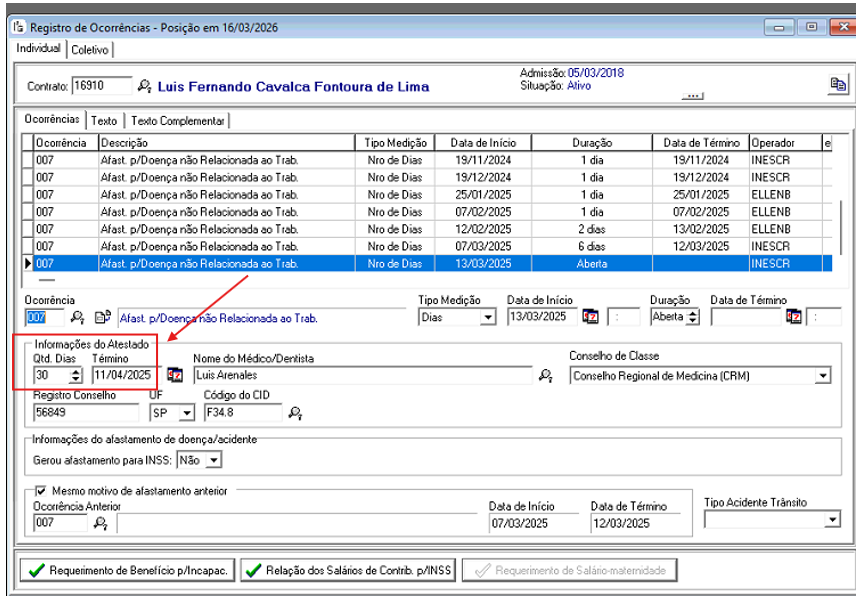Click the document icon next to Ocorrência lookup
This screenshot has width=860, height=599.
point(102,317)
